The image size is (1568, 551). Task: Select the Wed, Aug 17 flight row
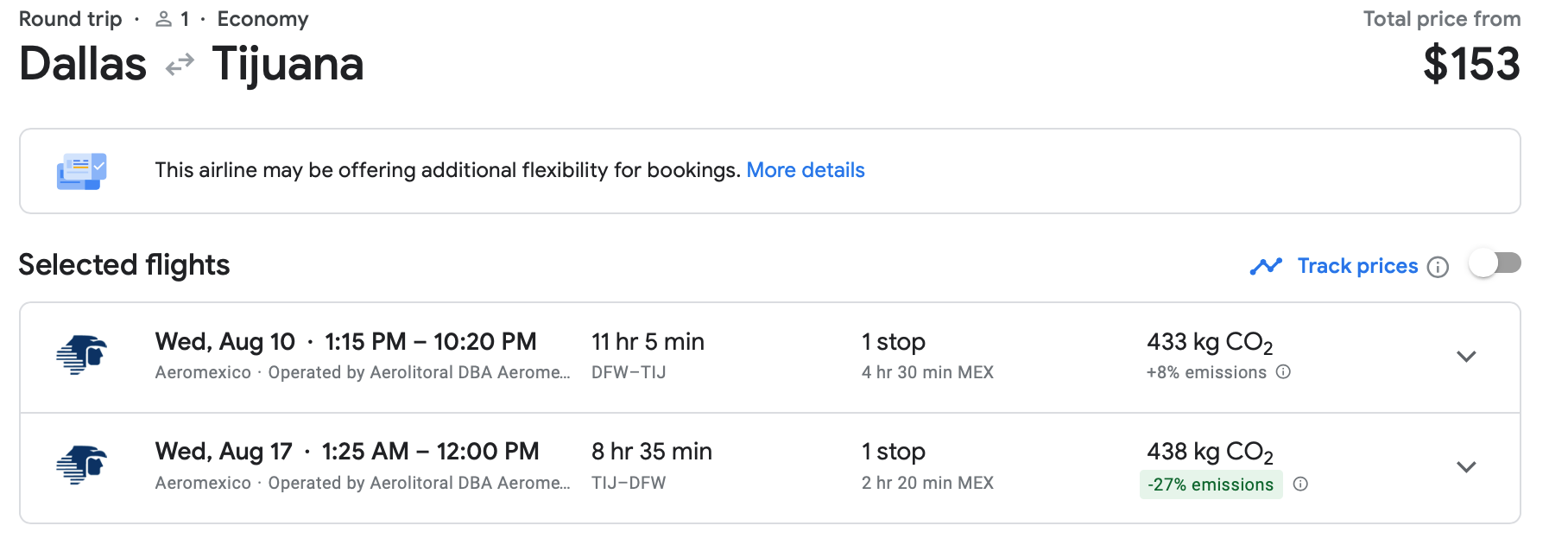pyautogui.click(x=770, y=468)
